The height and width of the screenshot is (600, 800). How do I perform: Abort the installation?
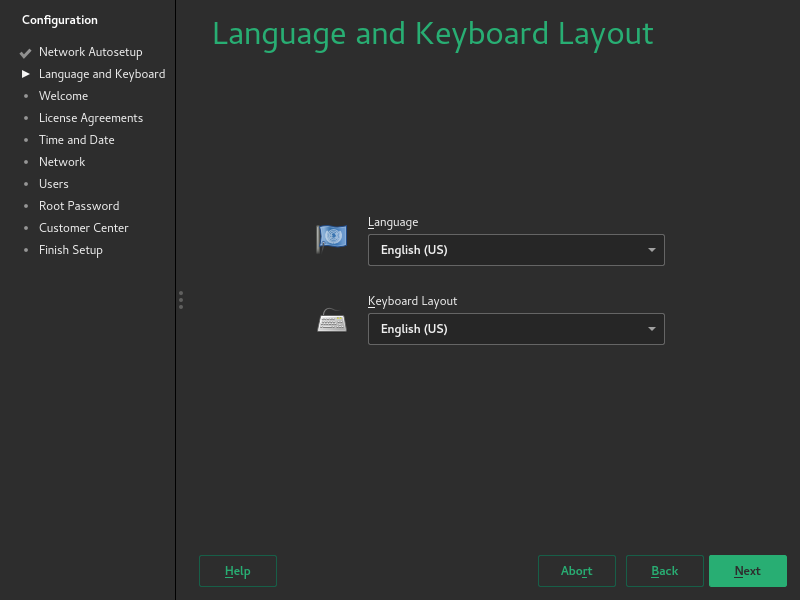point(576,571)
